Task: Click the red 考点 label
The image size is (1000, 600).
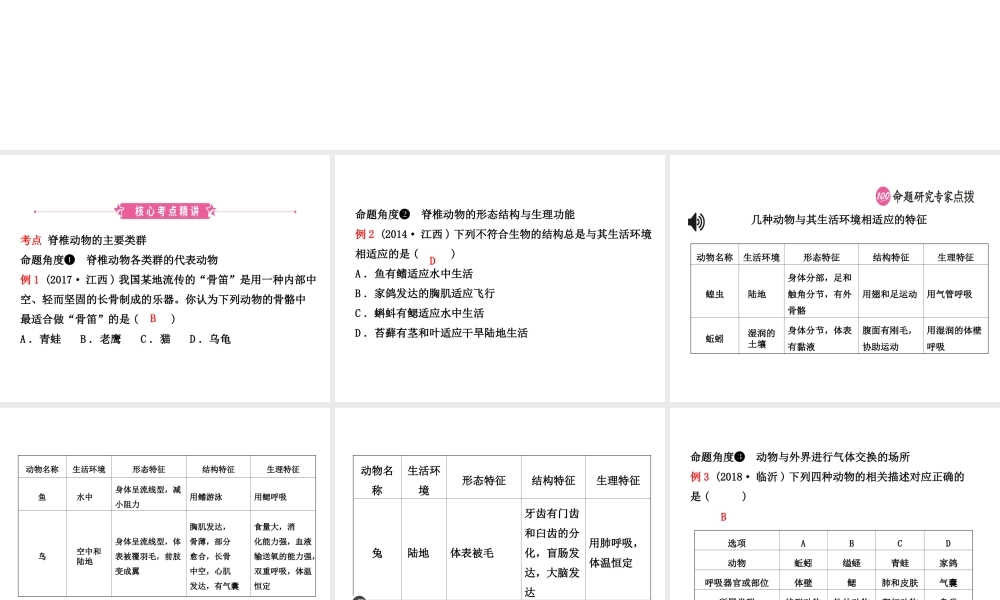Action: pyautogui.click(x=31, y=240)
